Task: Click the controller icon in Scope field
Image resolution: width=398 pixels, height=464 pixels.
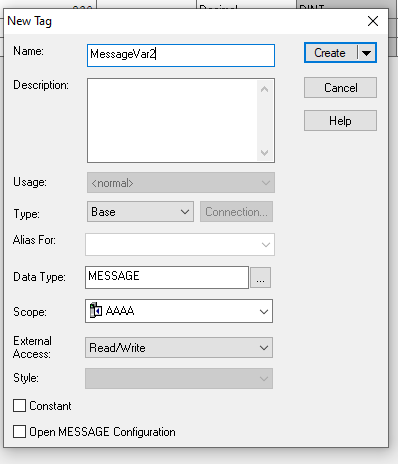Action: pyautogui.click(x=96, y=310)
